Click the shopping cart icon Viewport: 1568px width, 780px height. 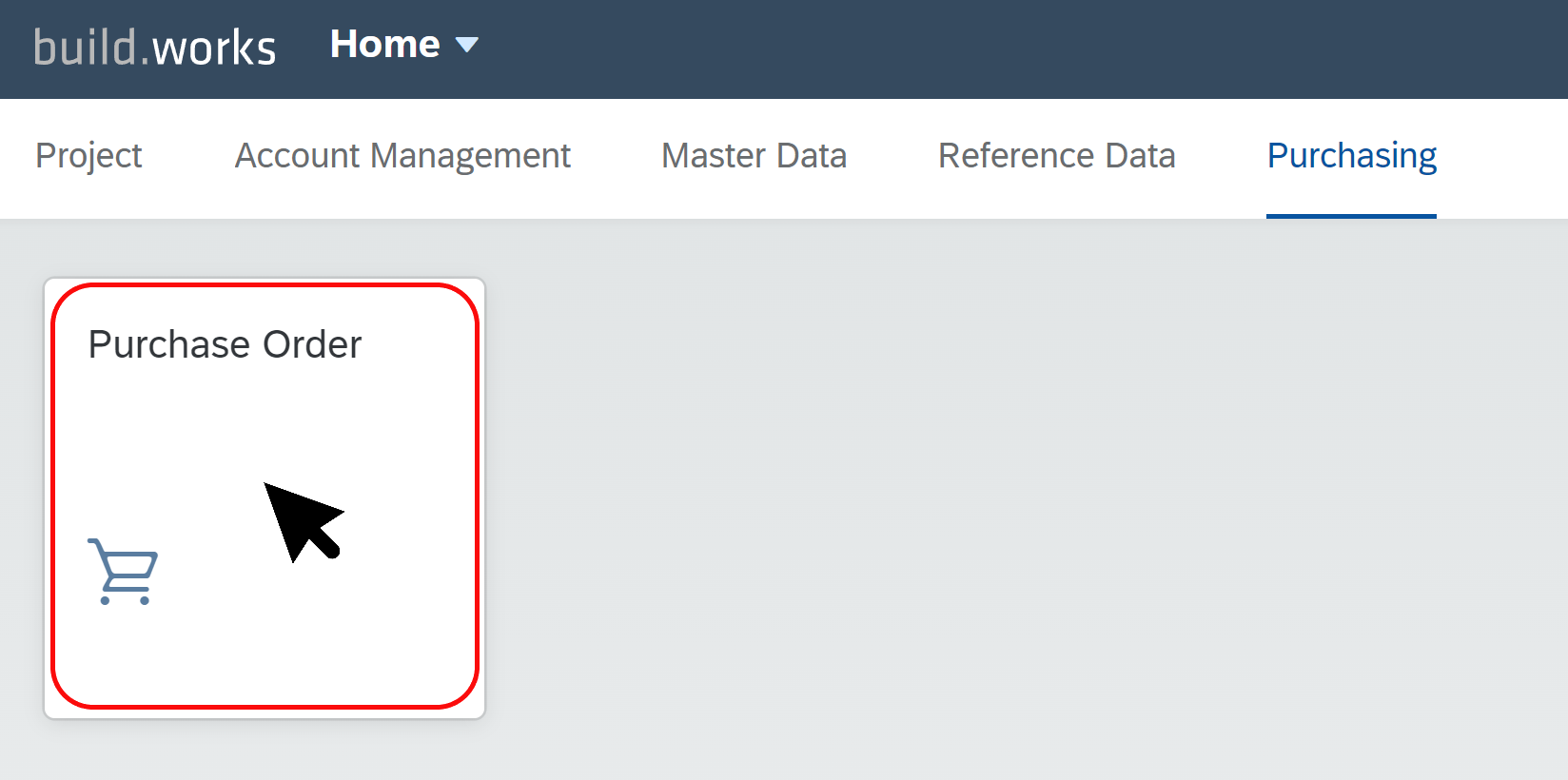[x=123, y=572]
